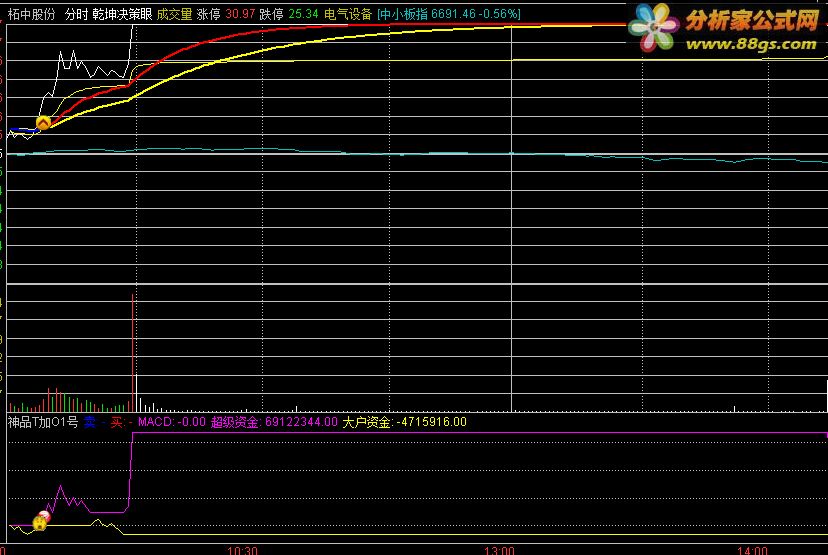828x555 pixels.
Task: Click the blue 卖 sell label
Action: point(90,422)
